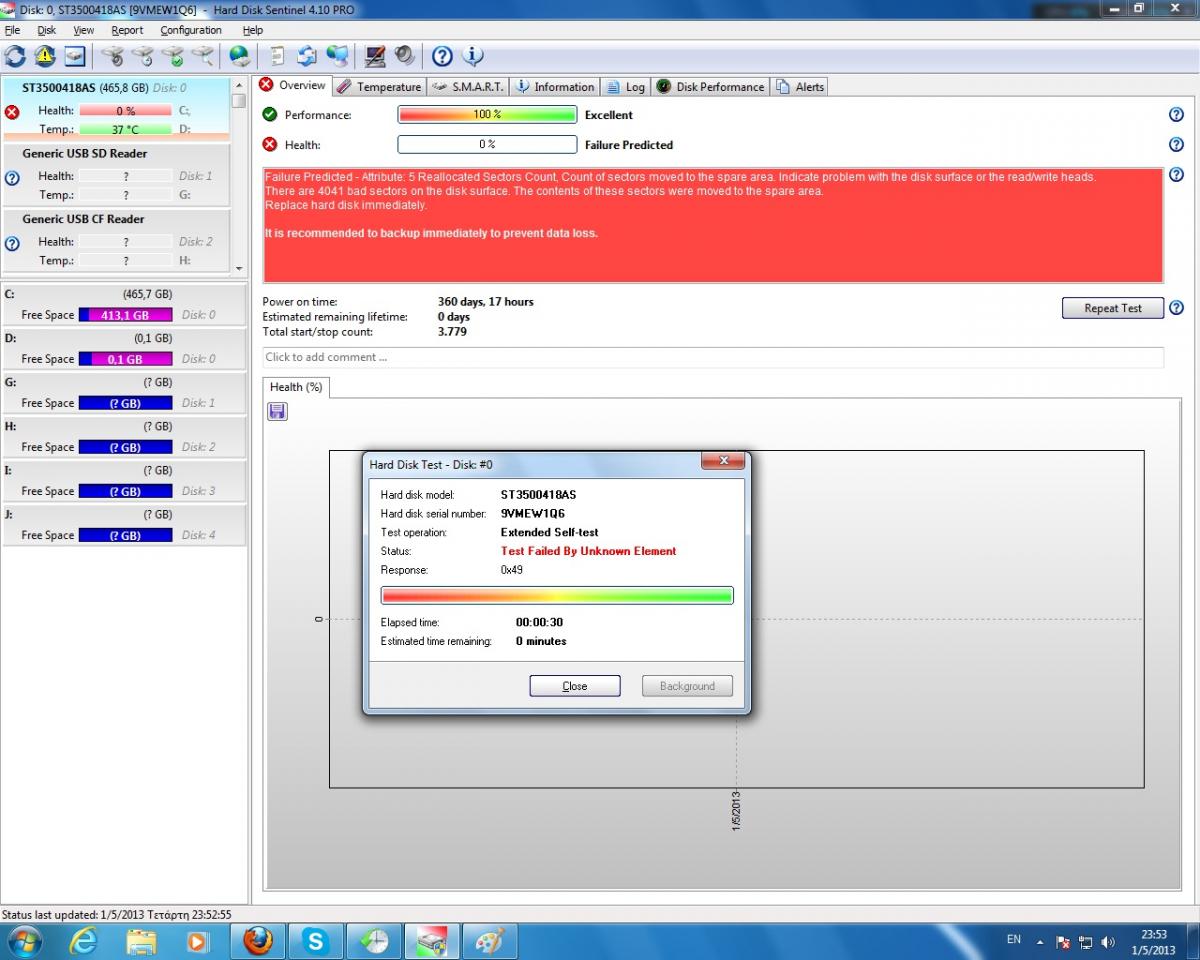1200x960 pixels.
Task: Open Skype from the taskbar
Action: coord(316,941)
